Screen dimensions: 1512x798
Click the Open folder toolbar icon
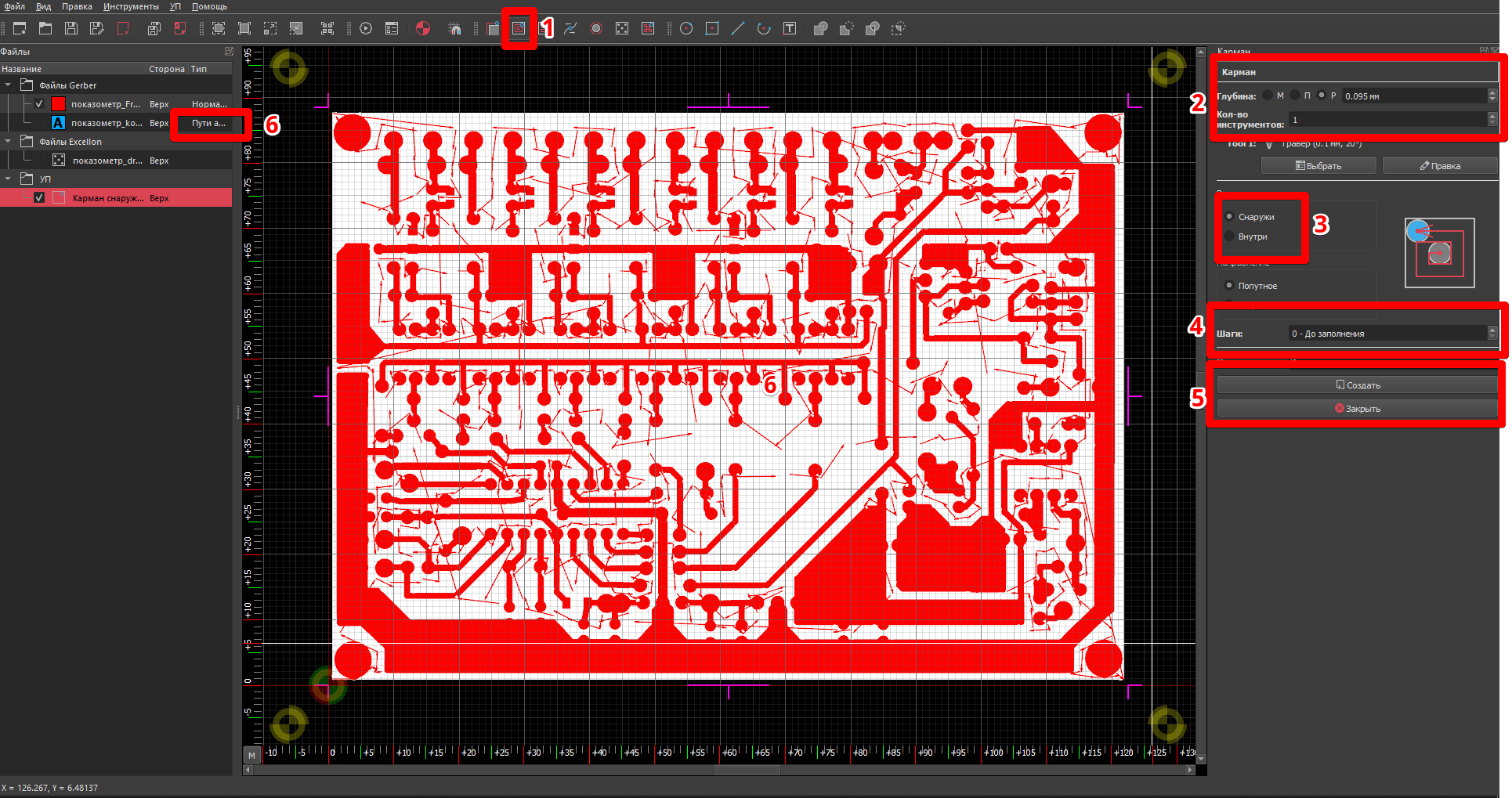(45, 28)
